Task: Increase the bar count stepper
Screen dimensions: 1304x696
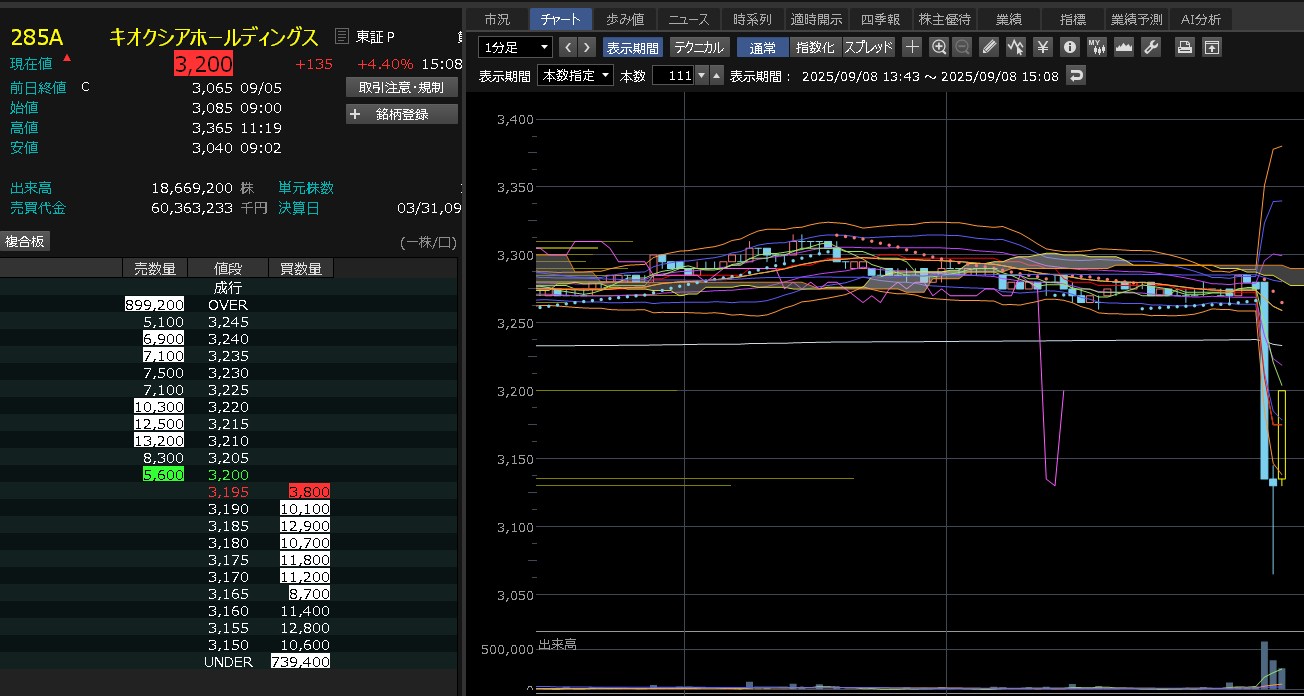Action: (x=716, y=76)
